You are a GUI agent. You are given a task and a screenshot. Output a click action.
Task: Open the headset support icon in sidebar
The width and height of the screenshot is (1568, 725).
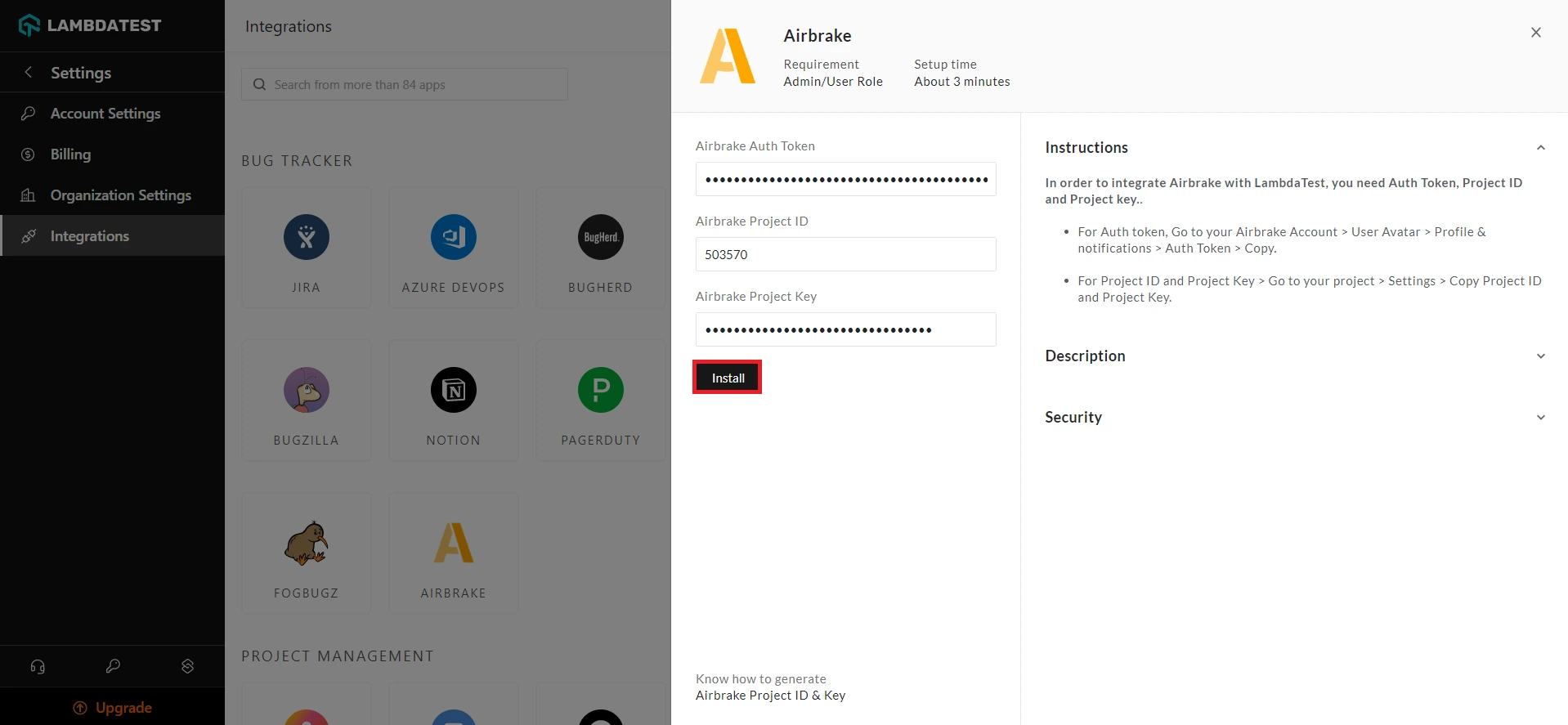click(38, 666)
